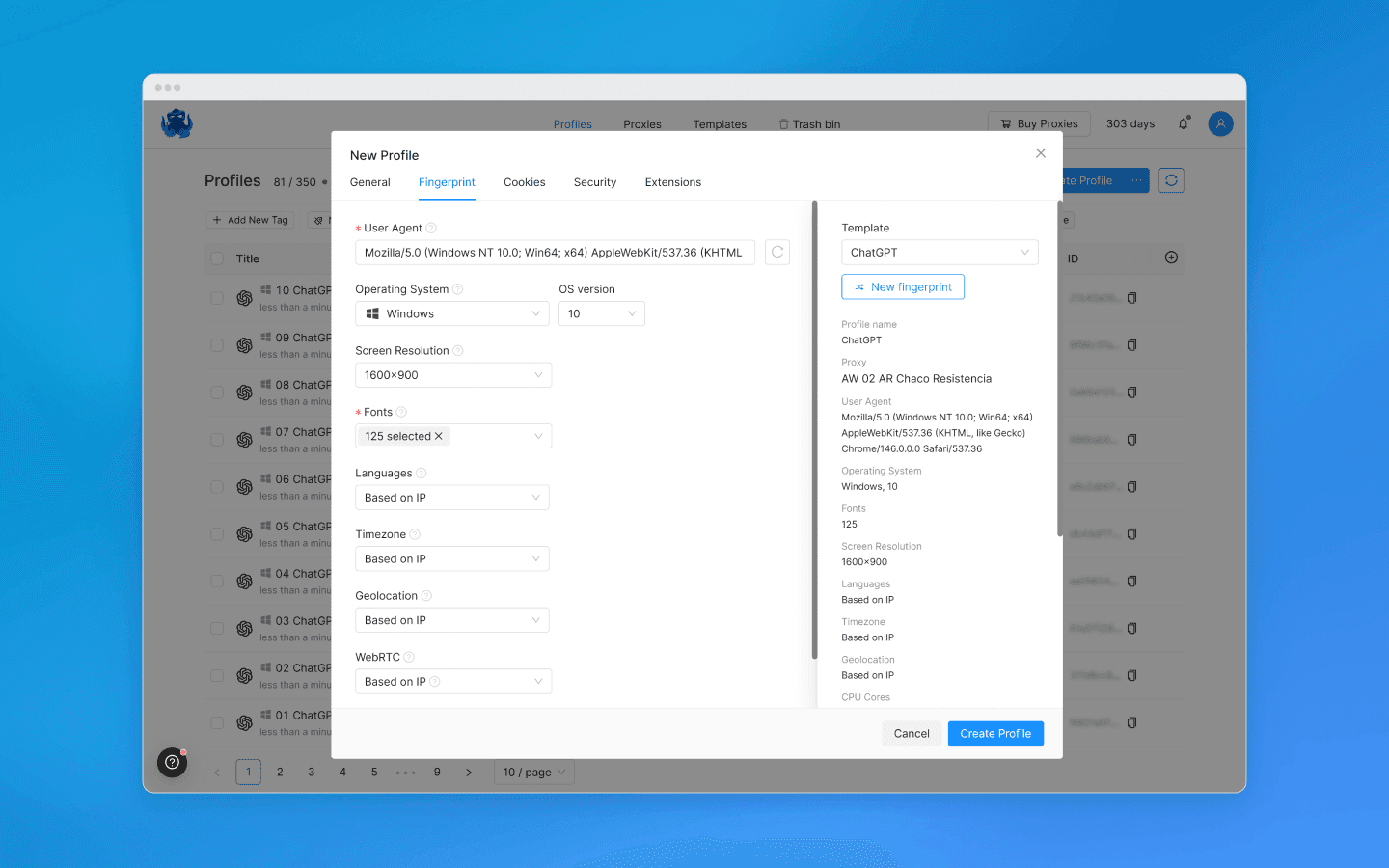Open User Agent help tooltip icon
Viewport: 1389px width, 868px height.
click(x=431, y=229)
